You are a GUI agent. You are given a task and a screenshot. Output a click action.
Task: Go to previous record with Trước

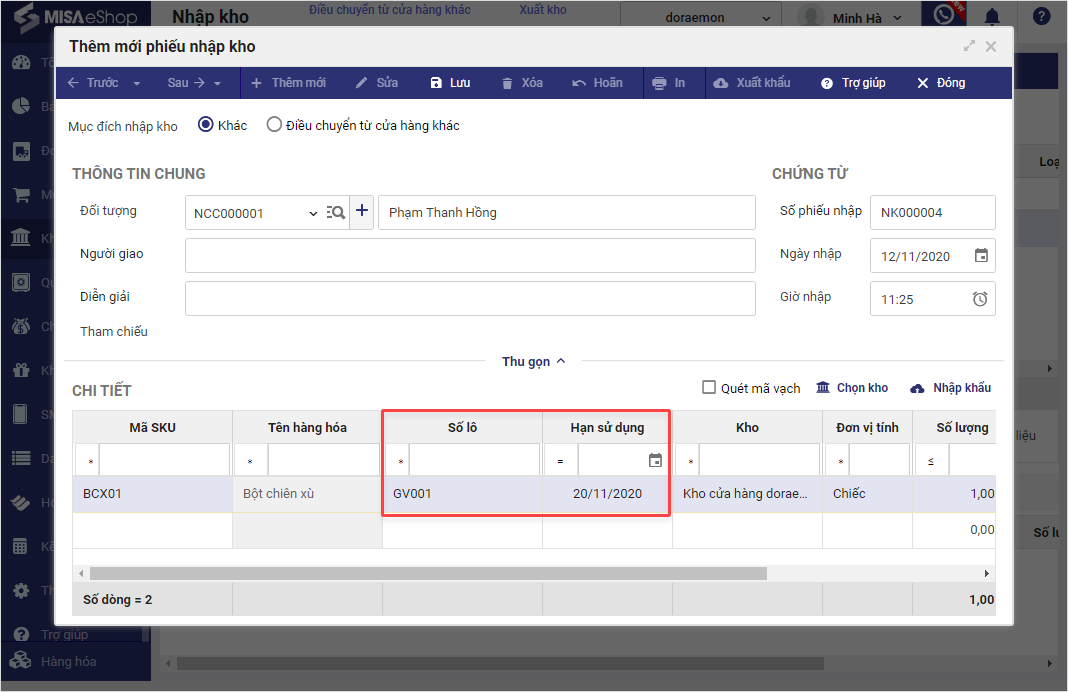click(x=94, y=83)
